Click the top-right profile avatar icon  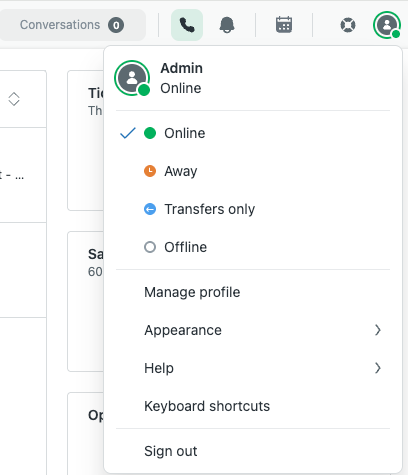387,25
